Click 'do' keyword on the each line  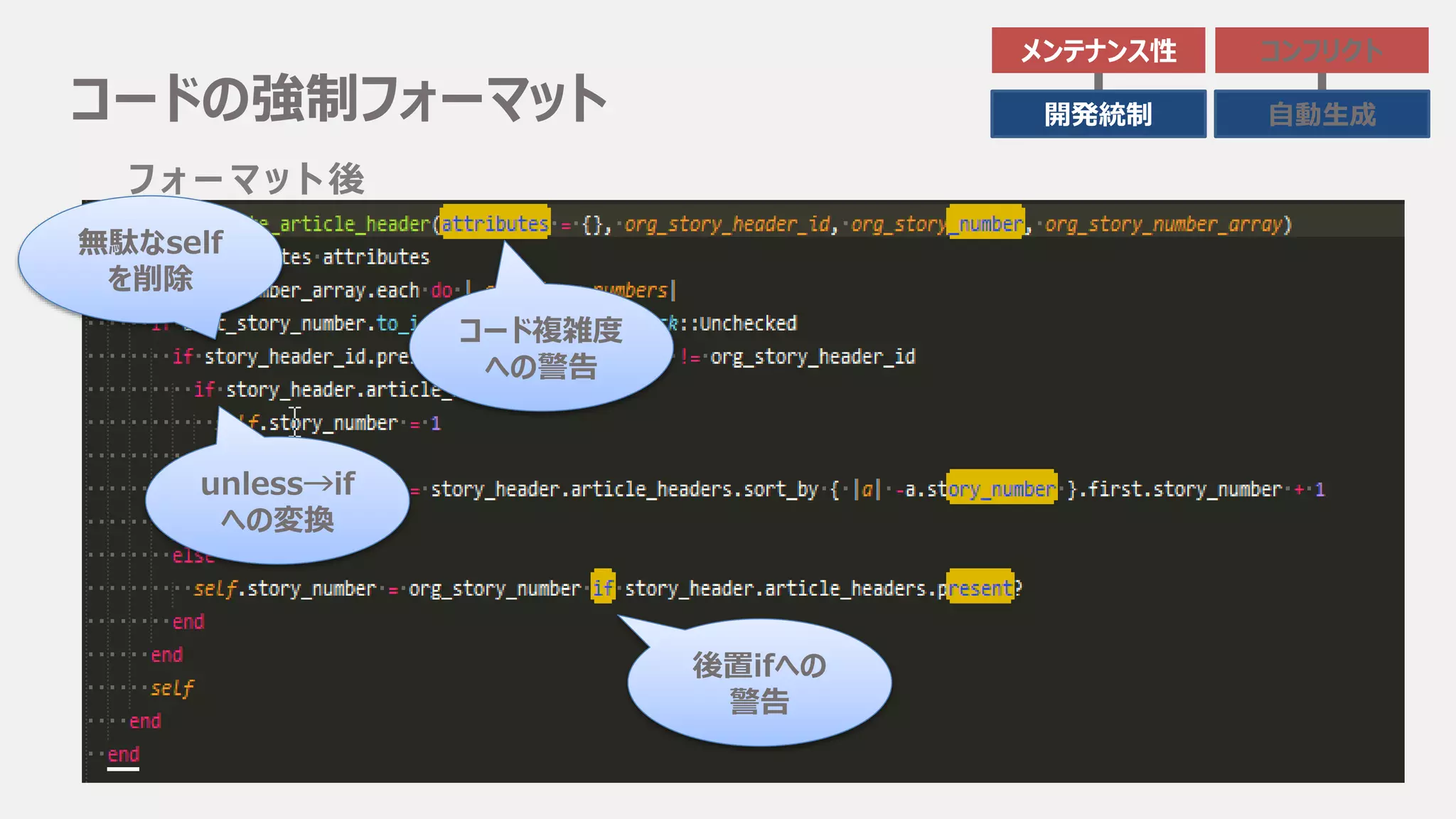(441, 290)
